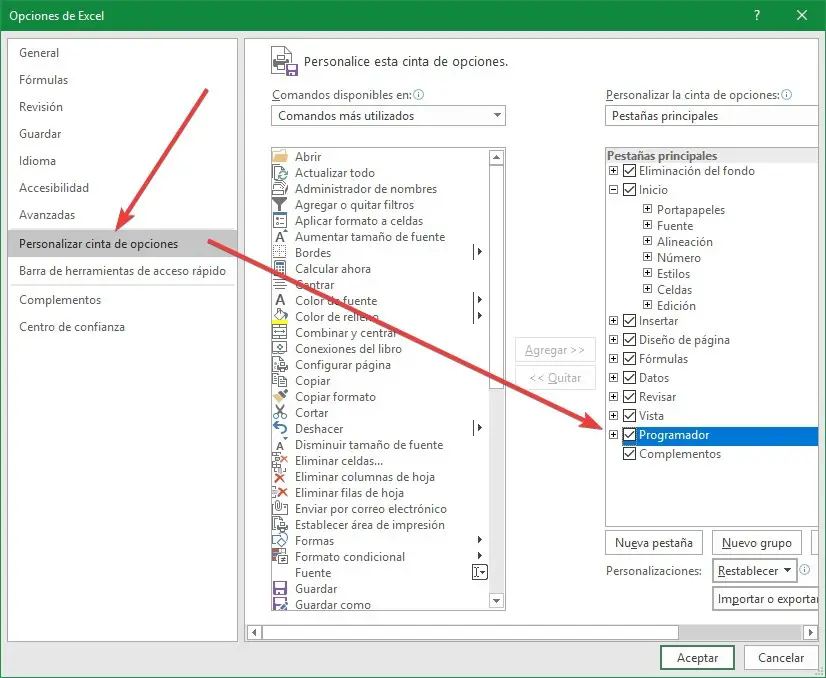Open the Comandos más utilizados dropdown
Viewport: 826px width, 678px height.
388,115
